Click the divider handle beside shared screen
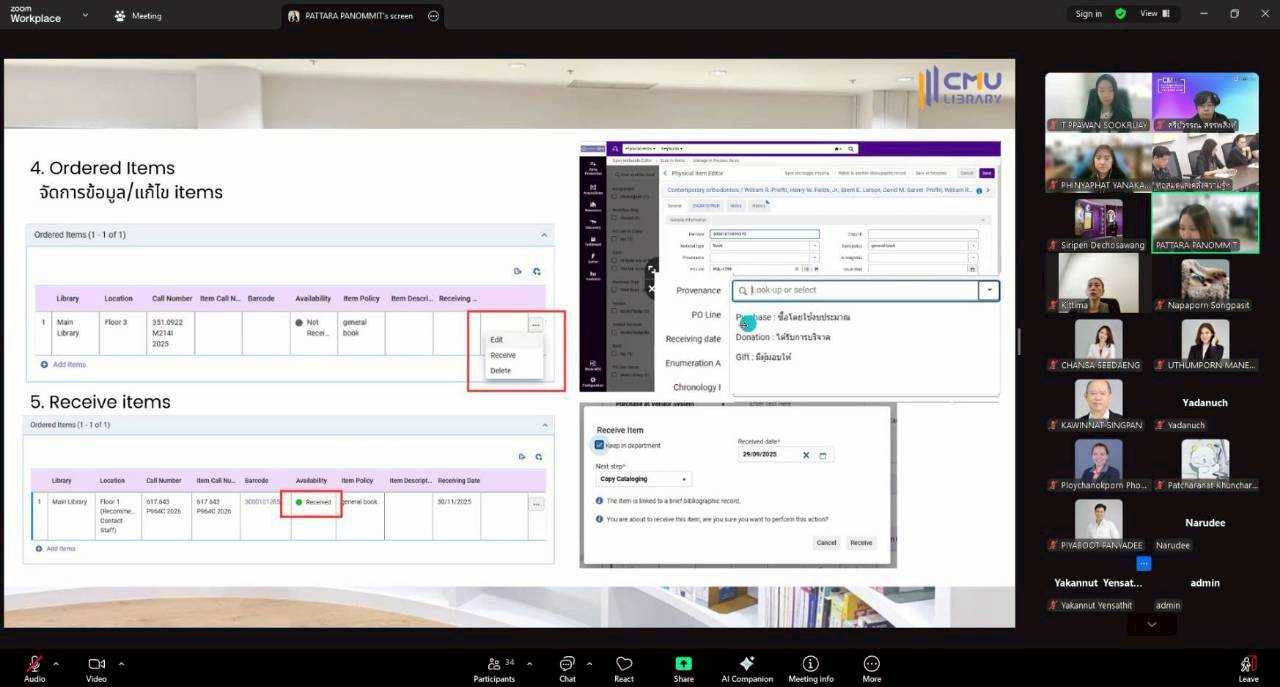This screenshot has width=1280, height=687. coord(1019,342)
